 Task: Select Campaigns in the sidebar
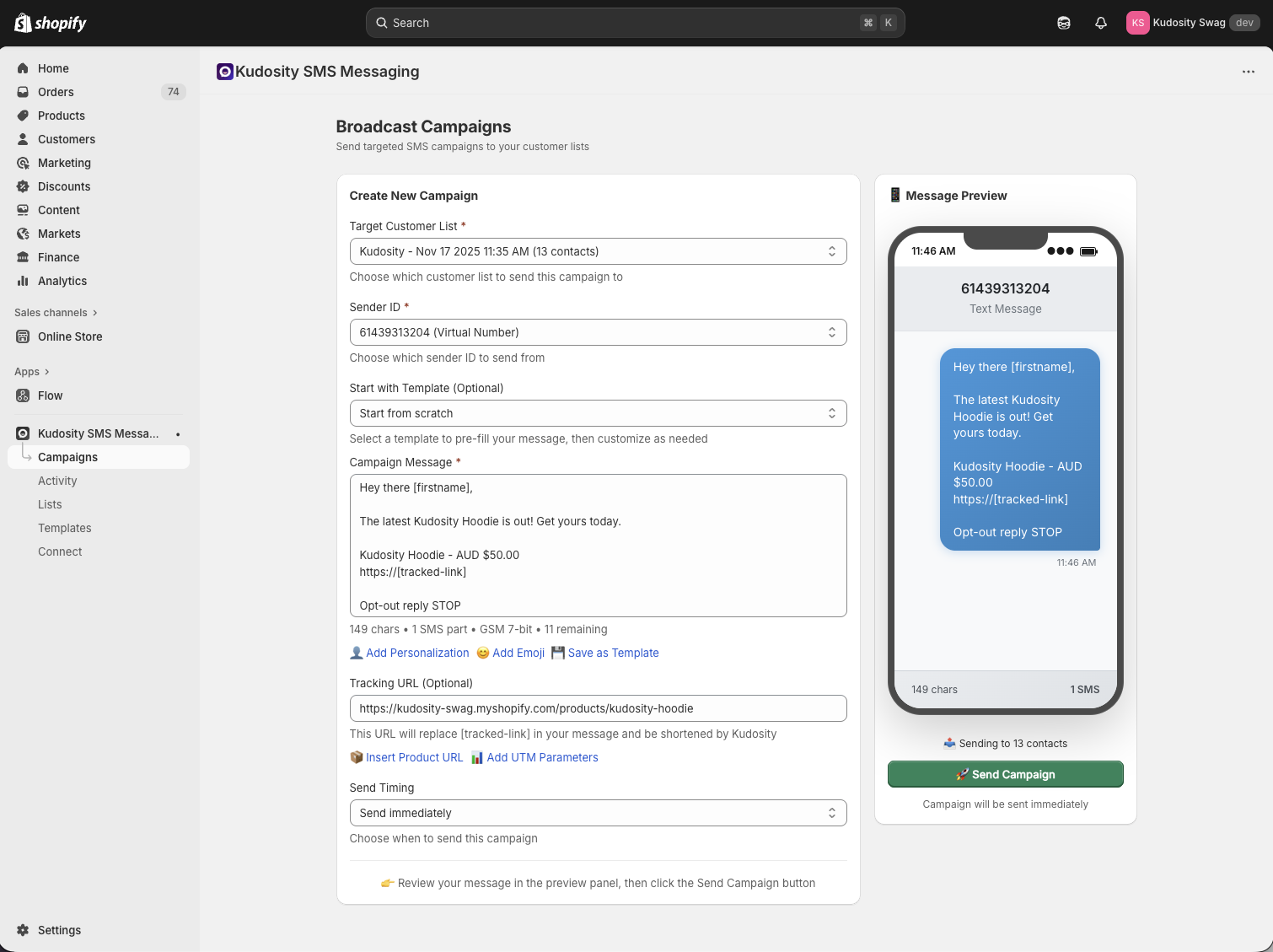click(x=99, y=457)
